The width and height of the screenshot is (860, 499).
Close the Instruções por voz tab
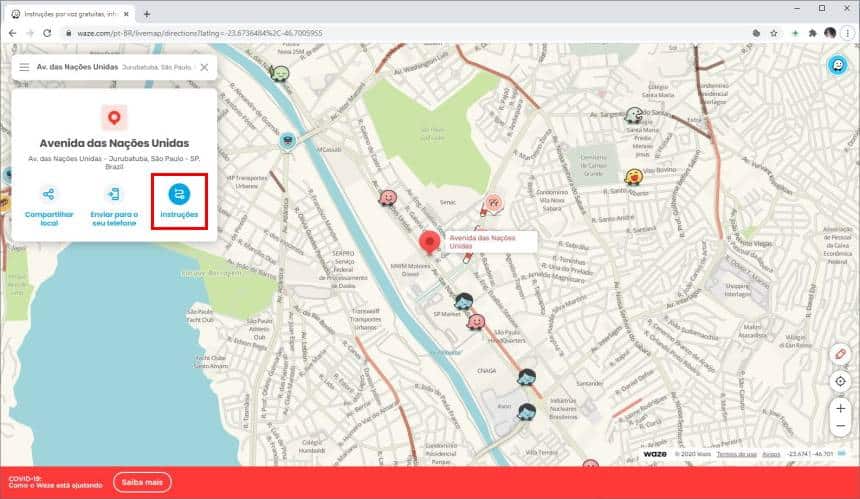[x=127, y=14]
